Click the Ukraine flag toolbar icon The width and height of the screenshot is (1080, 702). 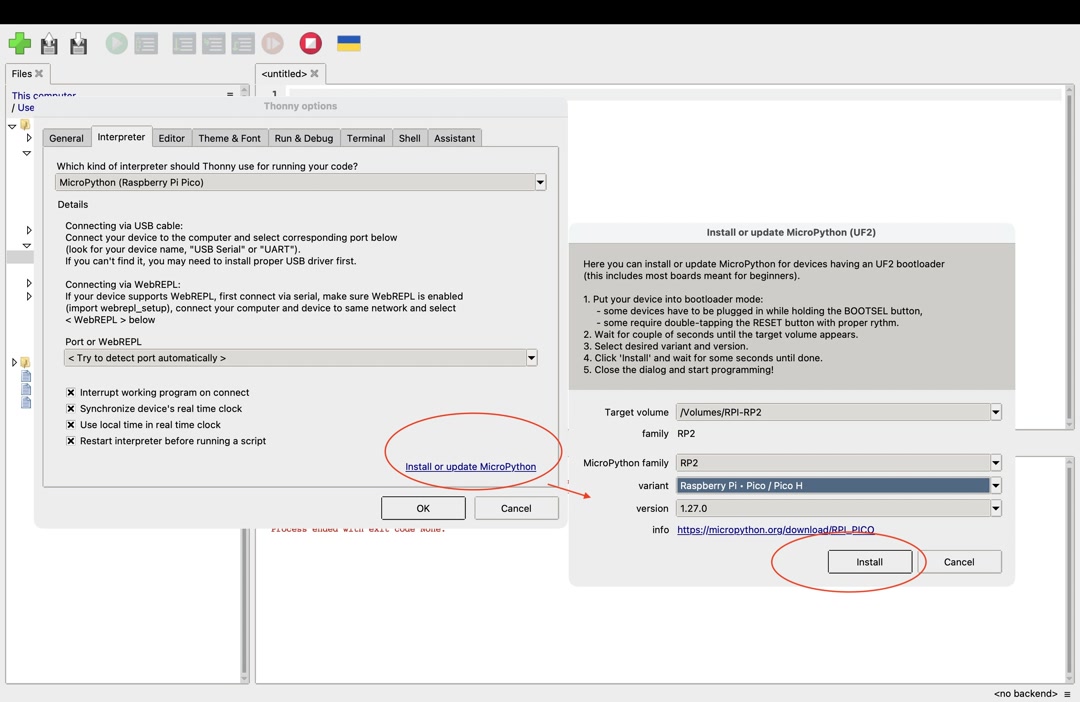[x=349, y=43]
